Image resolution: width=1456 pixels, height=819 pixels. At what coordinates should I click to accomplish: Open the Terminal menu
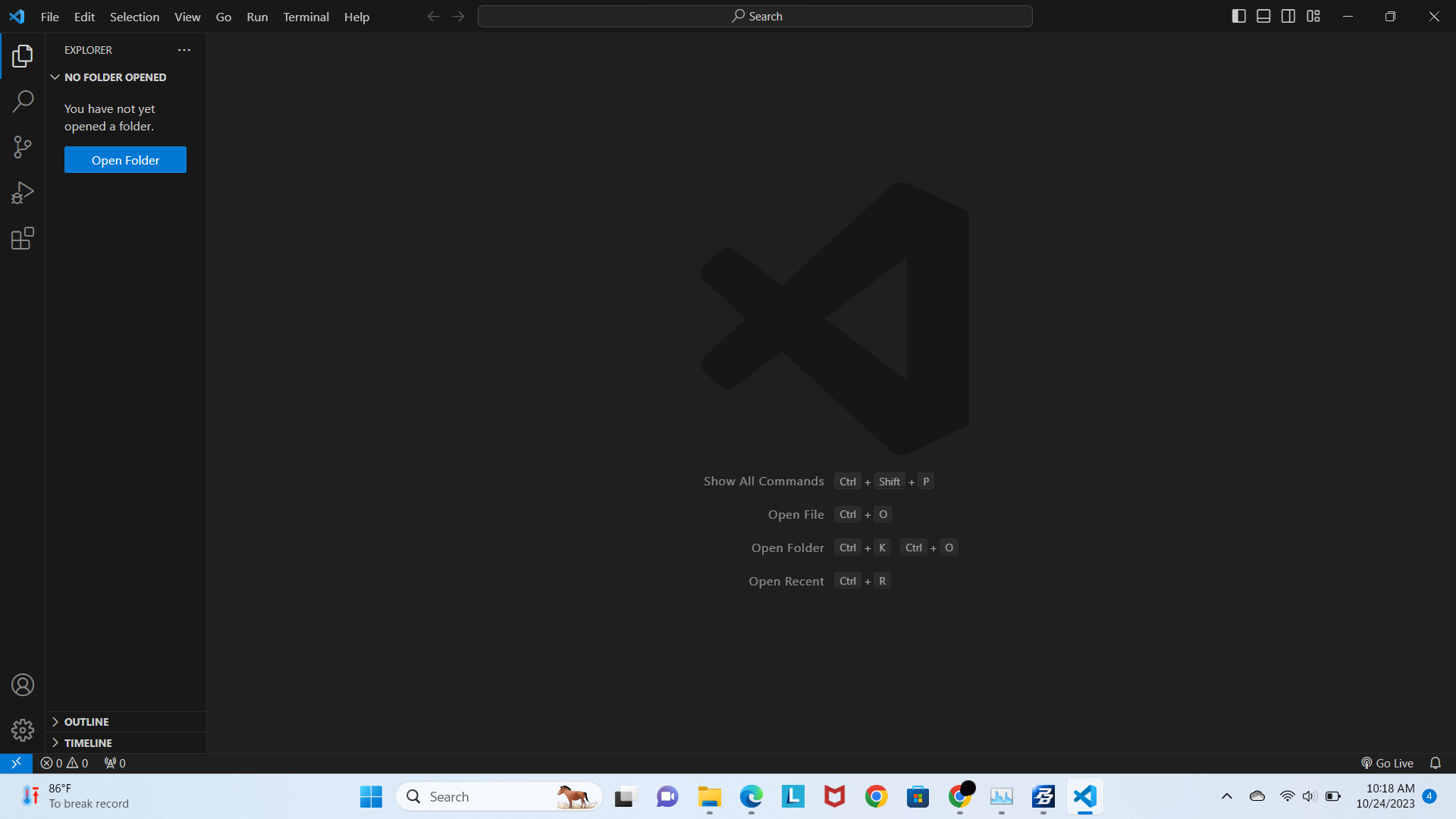[x=306, y=17]
